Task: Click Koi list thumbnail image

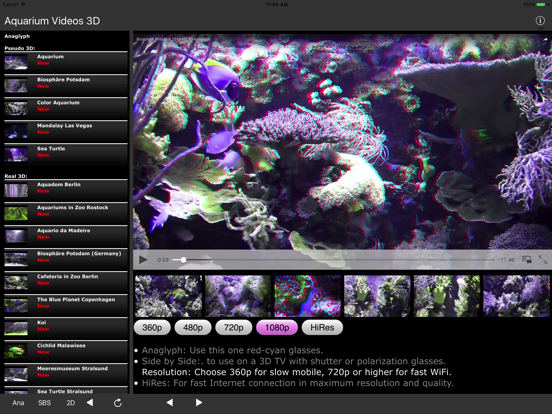Action: [x=16, y=328]
